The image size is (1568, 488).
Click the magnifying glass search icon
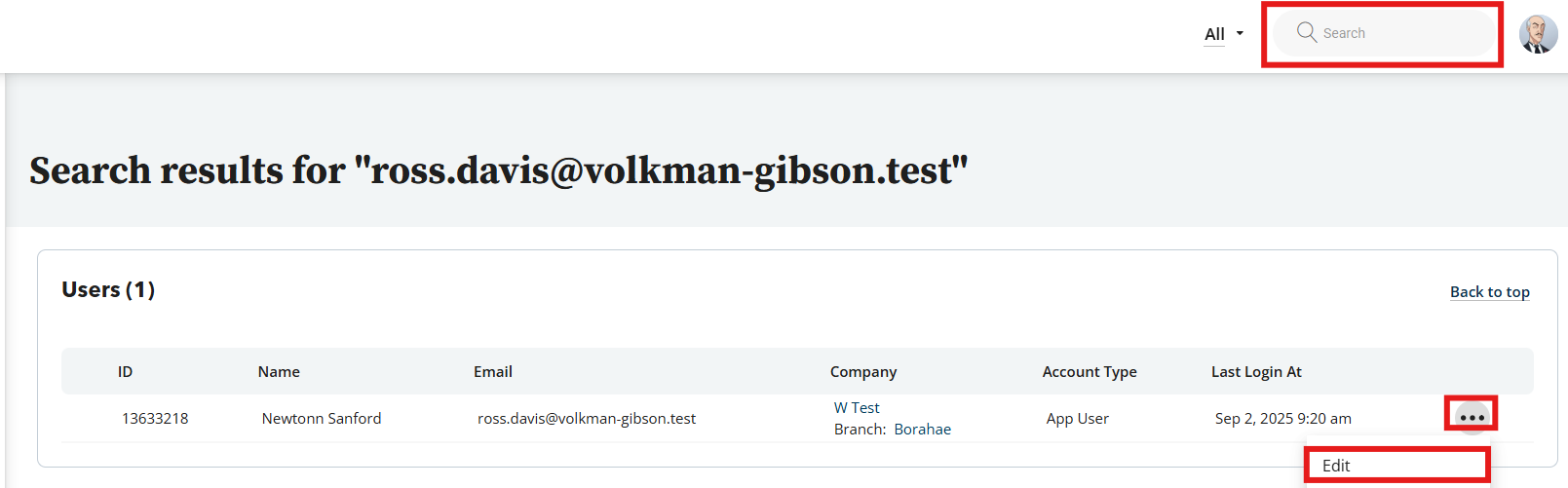pos(1306,32)
